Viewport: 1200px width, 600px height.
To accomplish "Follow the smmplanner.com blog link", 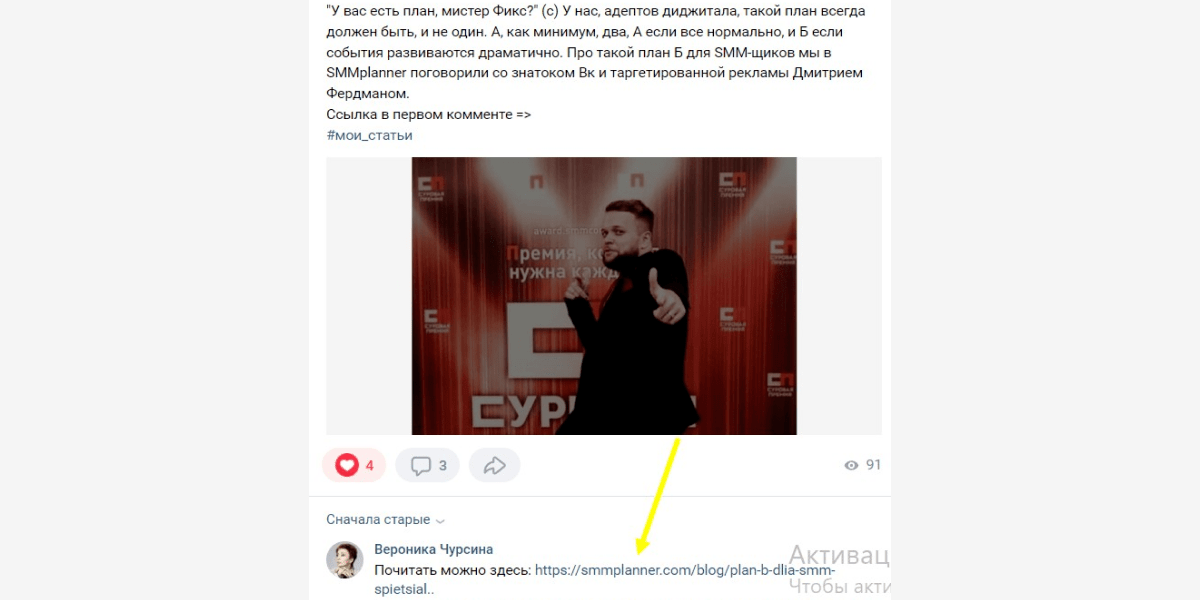I will tap(685, 571).
